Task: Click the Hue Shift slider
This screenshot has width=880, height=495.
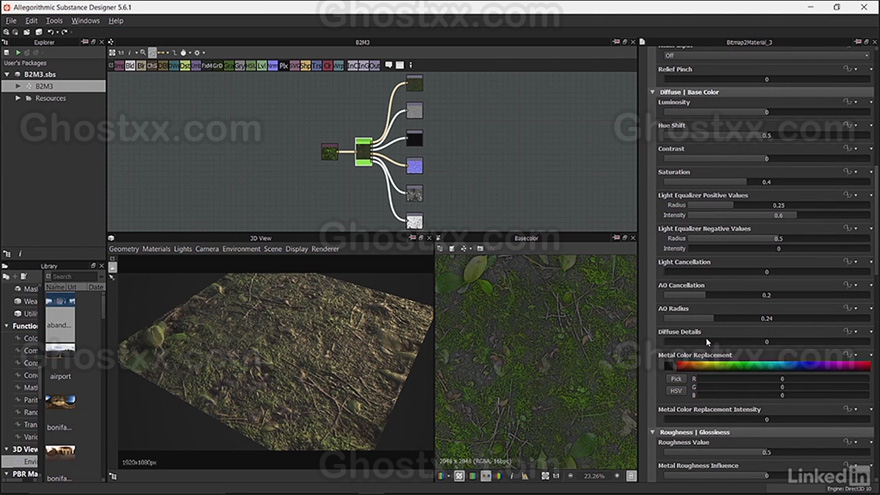Action: coord(767,135)
